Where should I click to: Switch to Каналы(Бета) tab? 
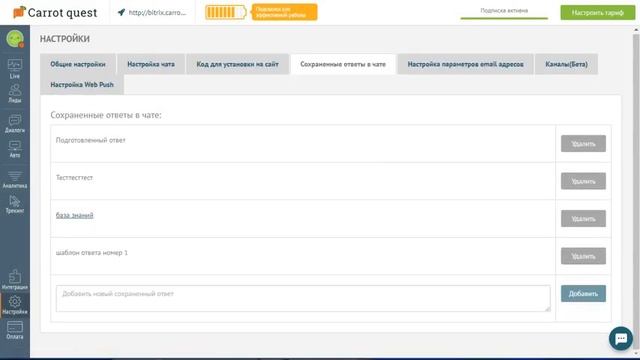[567, 64]
